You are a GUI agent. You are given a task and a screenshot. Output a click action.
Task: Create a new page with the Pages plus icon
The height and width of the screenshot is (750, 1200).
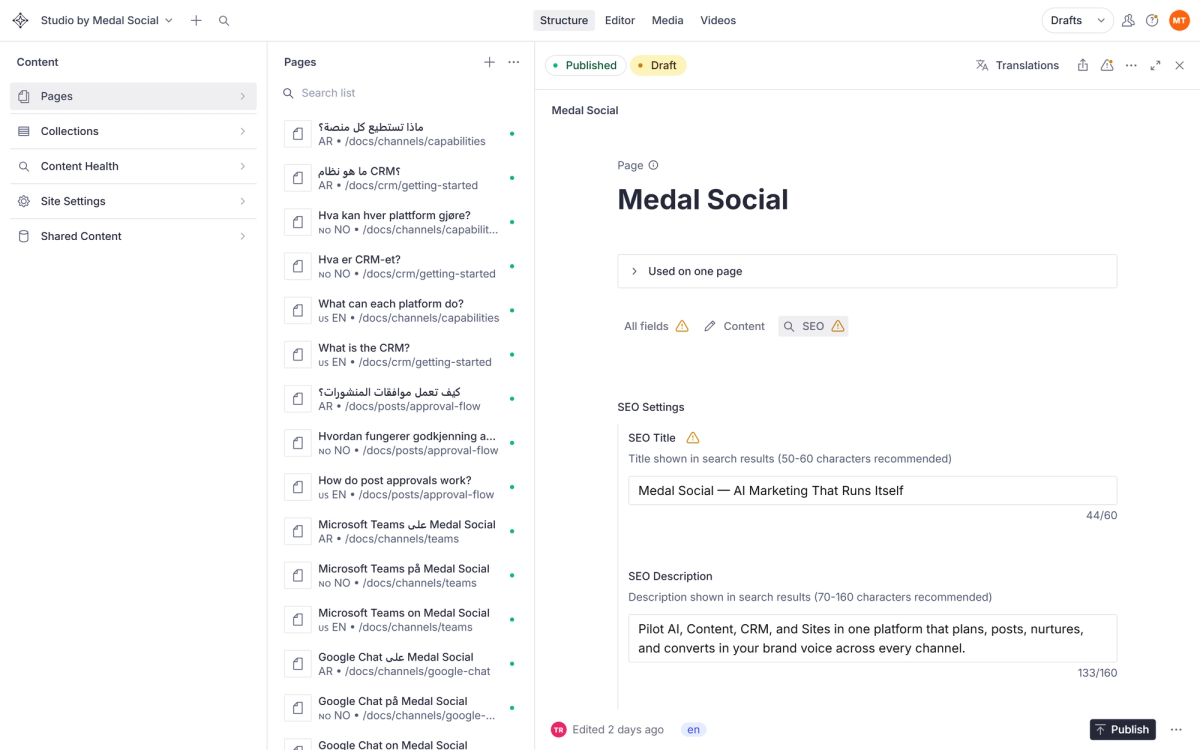click(489, 62)
